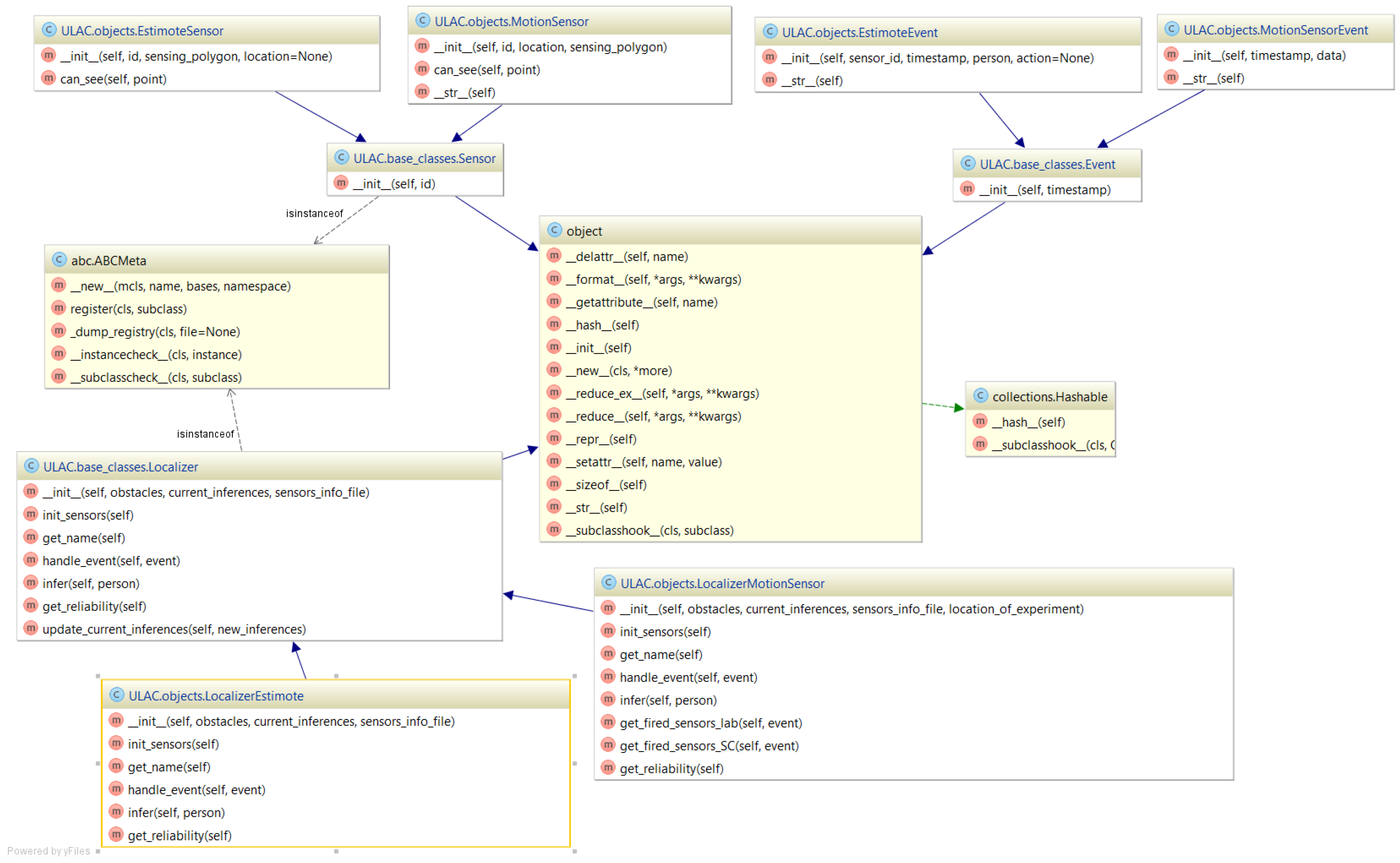Click __setattr__(self, name, value) method
This screenshot has height=863, width=1400.
(x=644, y=462)
